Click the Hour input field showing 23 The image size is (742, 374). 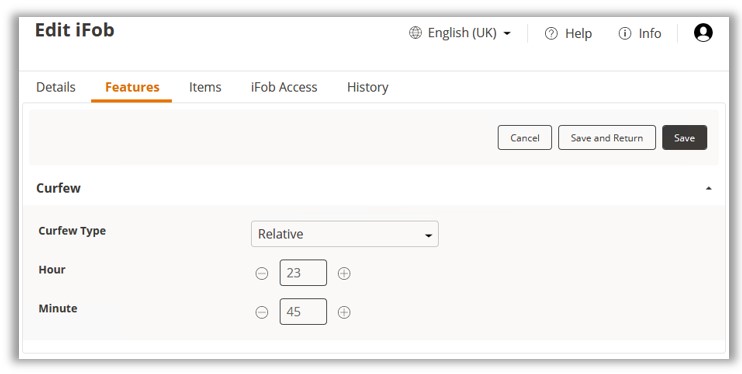click(303, 273)
